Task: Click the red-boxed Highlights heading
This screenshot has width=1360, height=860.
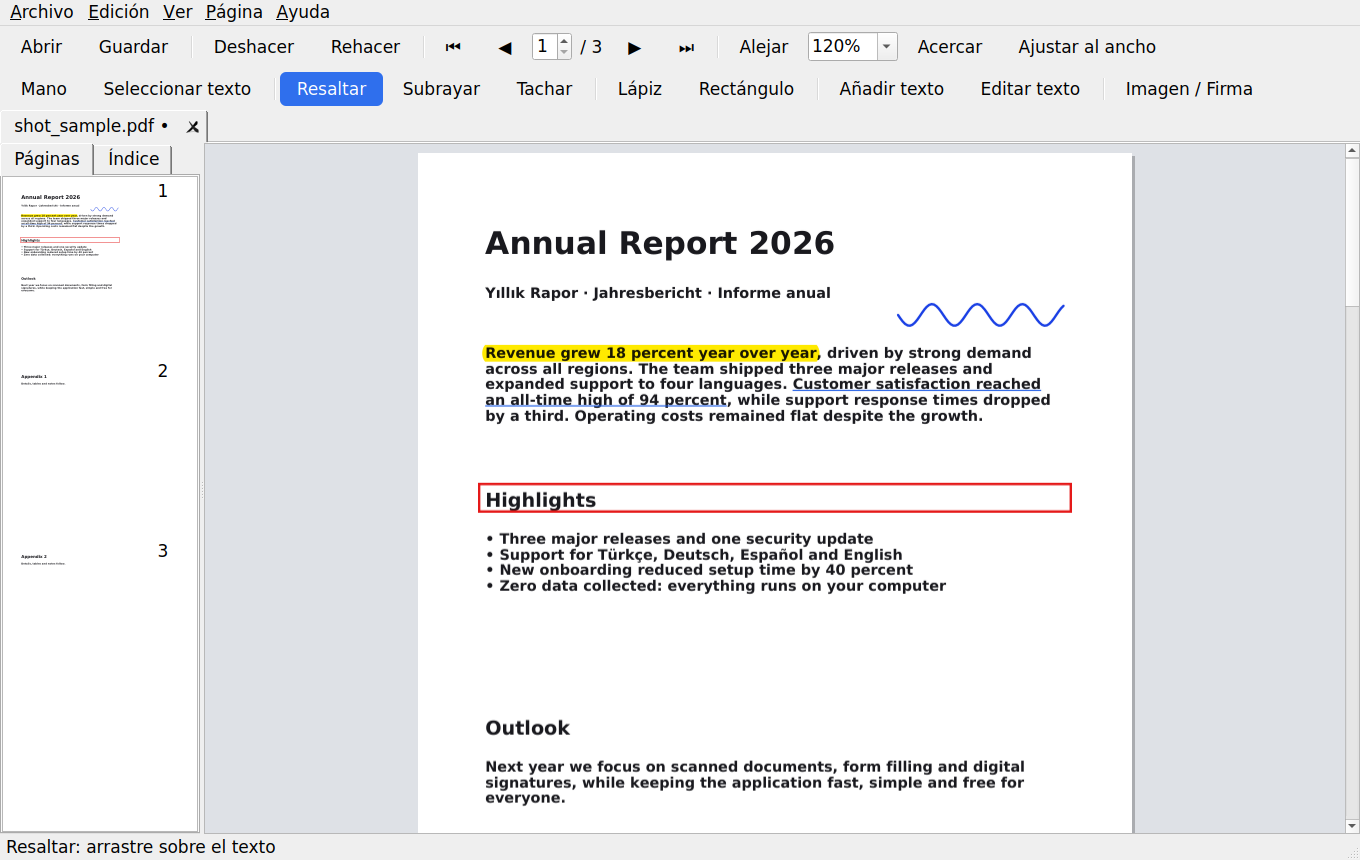Action: (x=775, y=498)
